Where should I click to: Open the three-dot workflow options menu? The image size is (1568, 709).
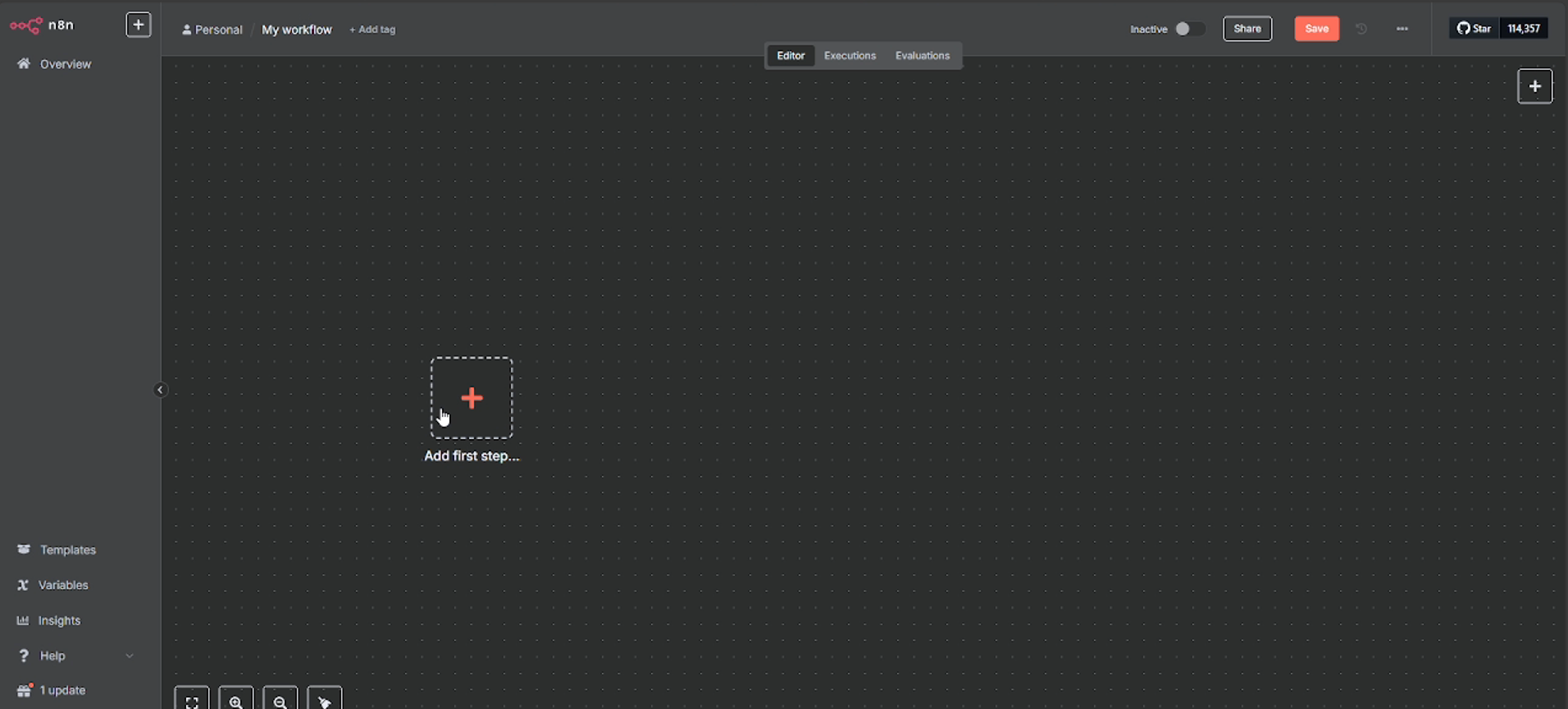coord(1402,29)
